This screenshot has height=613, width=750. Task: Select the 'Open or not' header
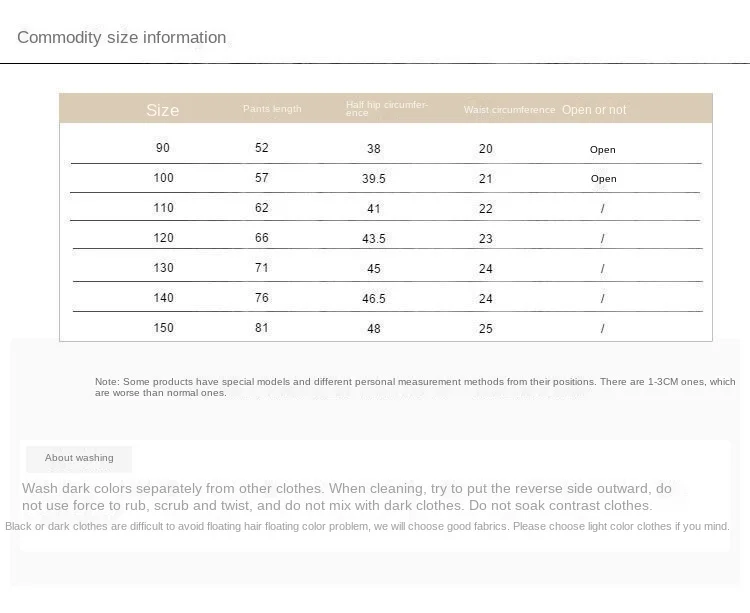point(594,109)
